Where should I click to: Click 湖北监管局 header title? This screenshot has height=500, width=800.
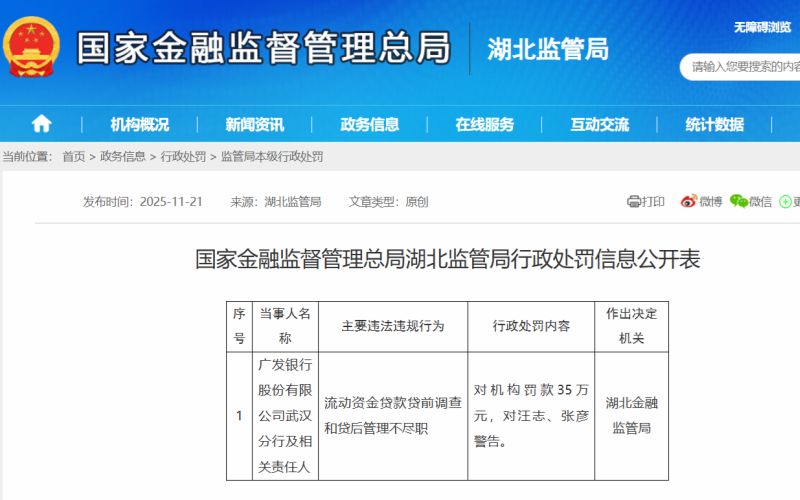click(x=548, y=49)
